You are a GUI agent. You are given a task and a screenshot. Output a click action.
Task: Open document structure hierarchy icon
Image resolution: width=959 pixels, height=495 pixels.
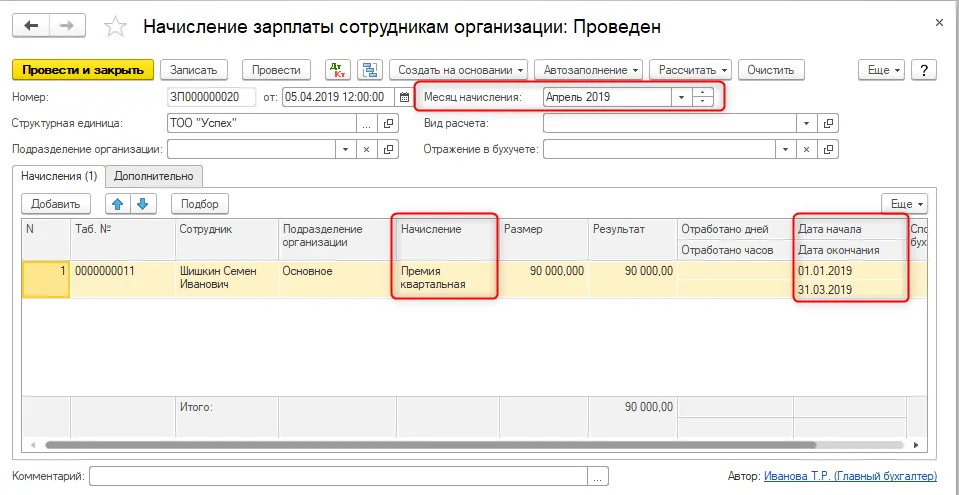click(369, 70)
